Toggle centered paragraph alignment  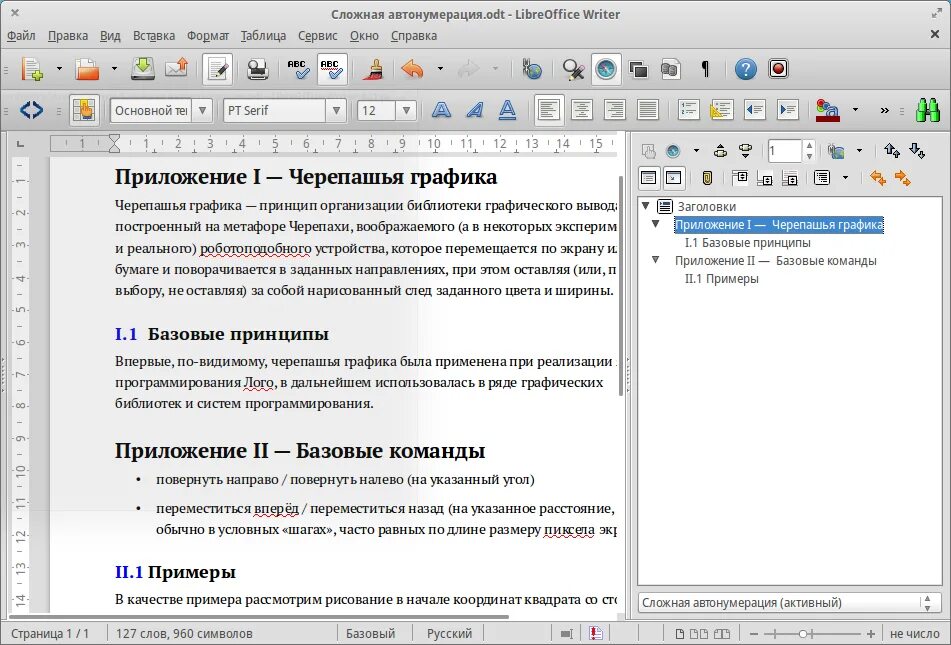pos(582,110)
